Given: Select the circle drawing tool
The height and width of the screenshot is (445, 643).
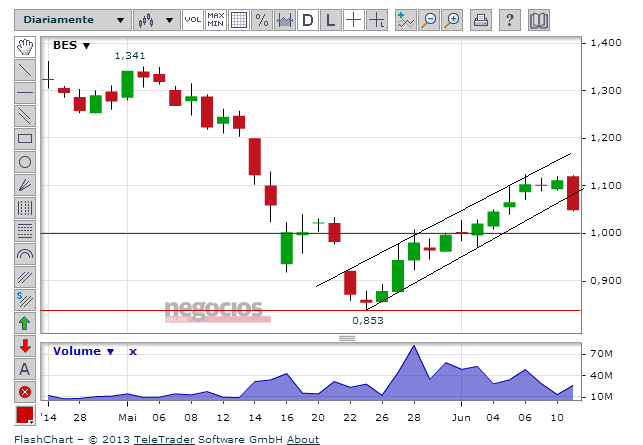Looking at the screenshot, I should click(25, 162).
